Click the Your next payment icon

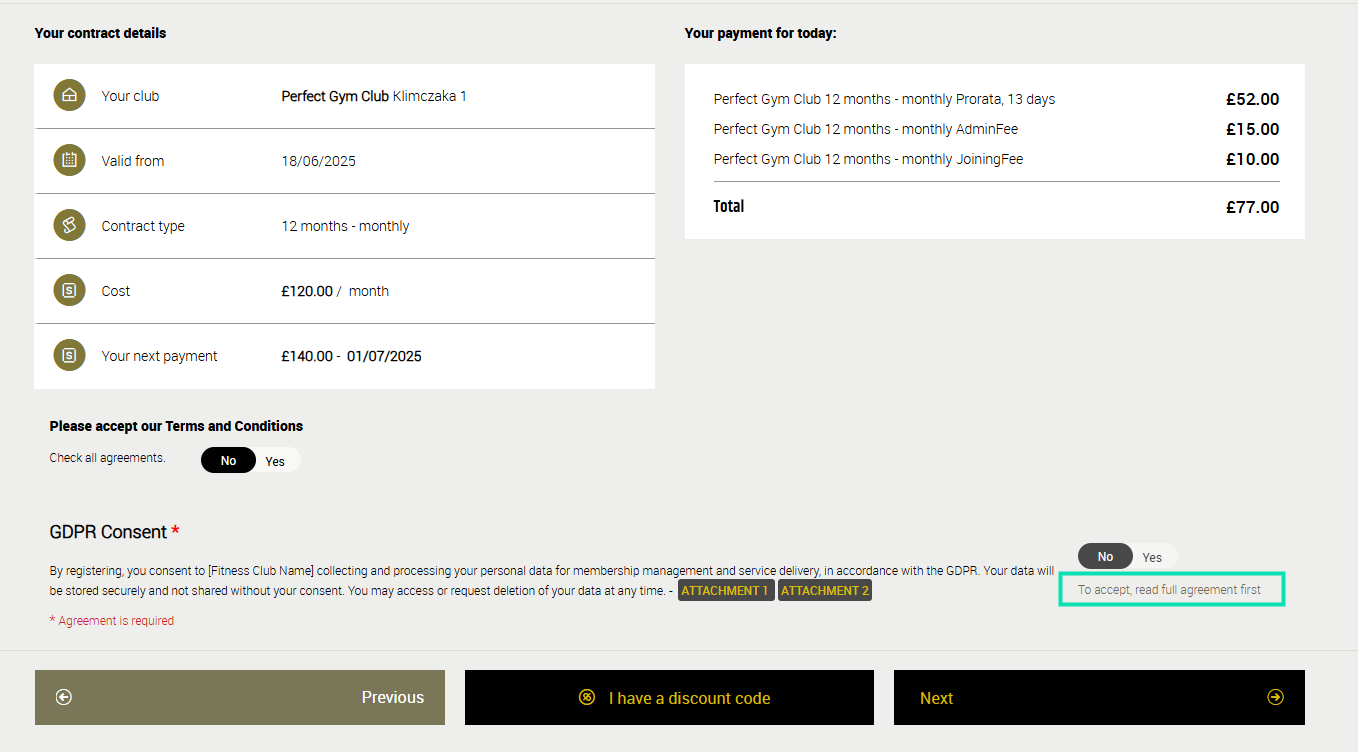pyautogui.click(x=69, y=356)
